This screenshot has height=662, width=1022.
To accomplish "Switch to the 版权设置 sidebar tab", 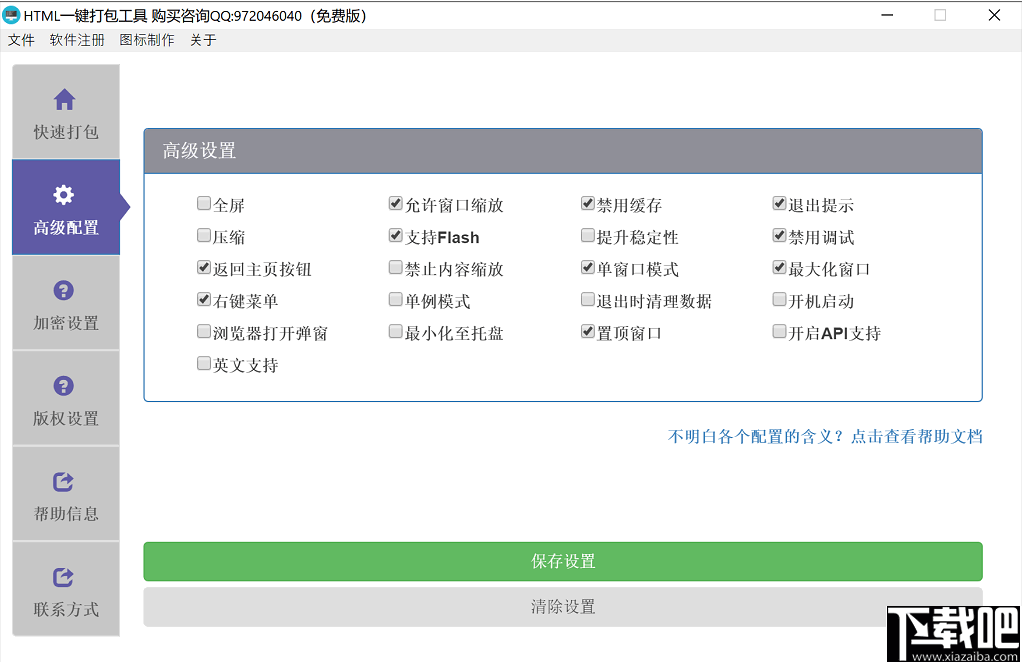I will click(x=64, y=398).
